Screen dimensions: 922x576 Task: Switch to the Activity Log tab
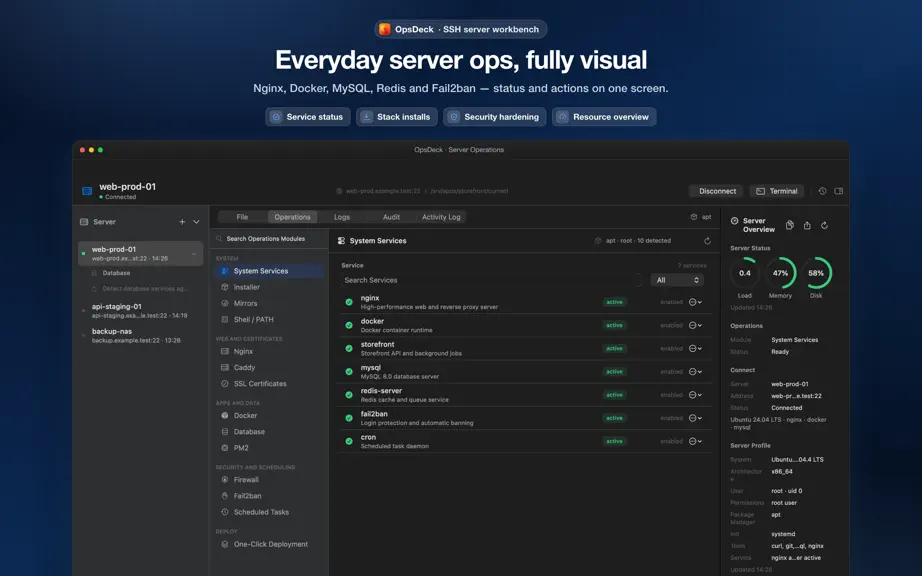pyautogui.click(x=441, y=217)
